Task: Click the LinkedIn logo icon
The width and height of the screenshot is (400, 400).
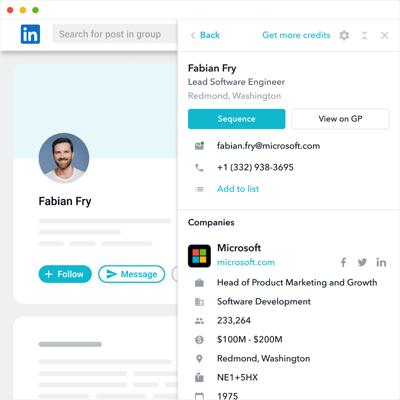Action: 30,34
